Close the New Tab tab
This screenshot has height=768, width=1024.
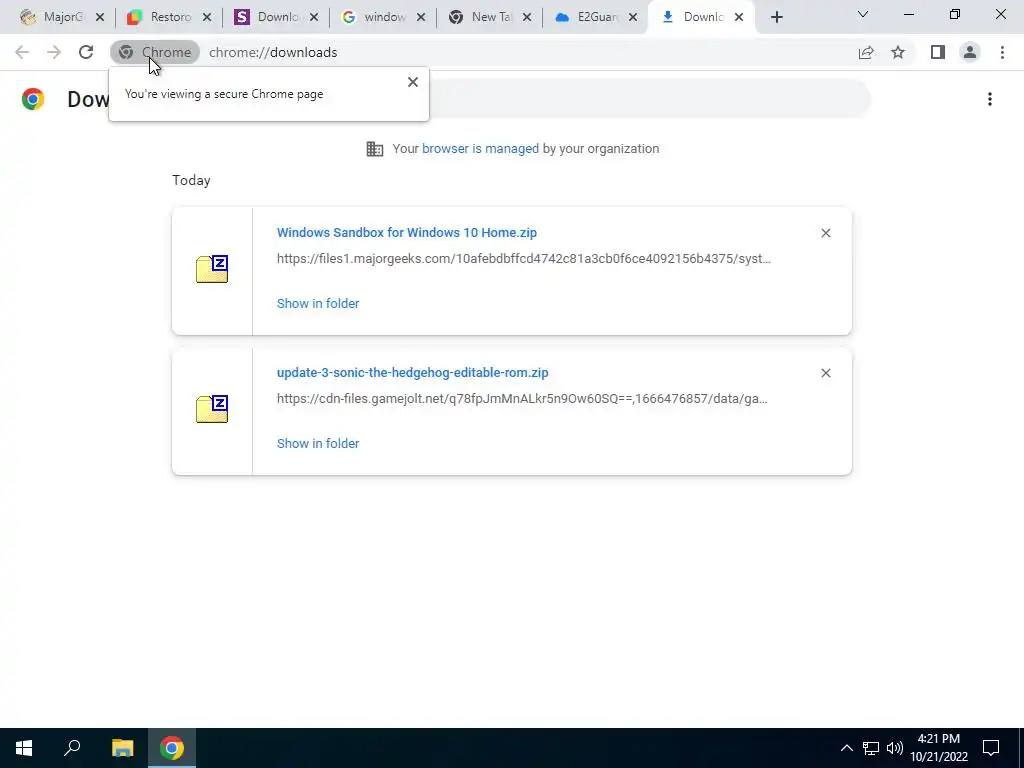point(527,18)
